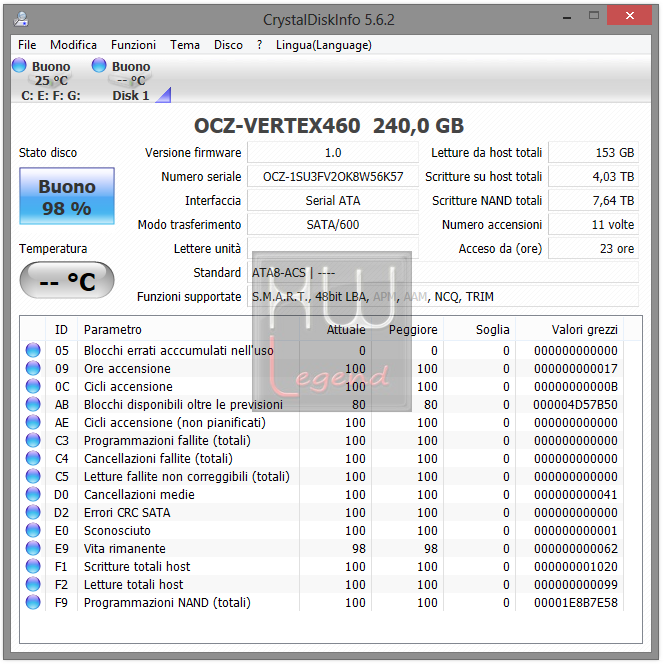
Task: Click the Valori grezzi column header
Action: coord(570,329)
